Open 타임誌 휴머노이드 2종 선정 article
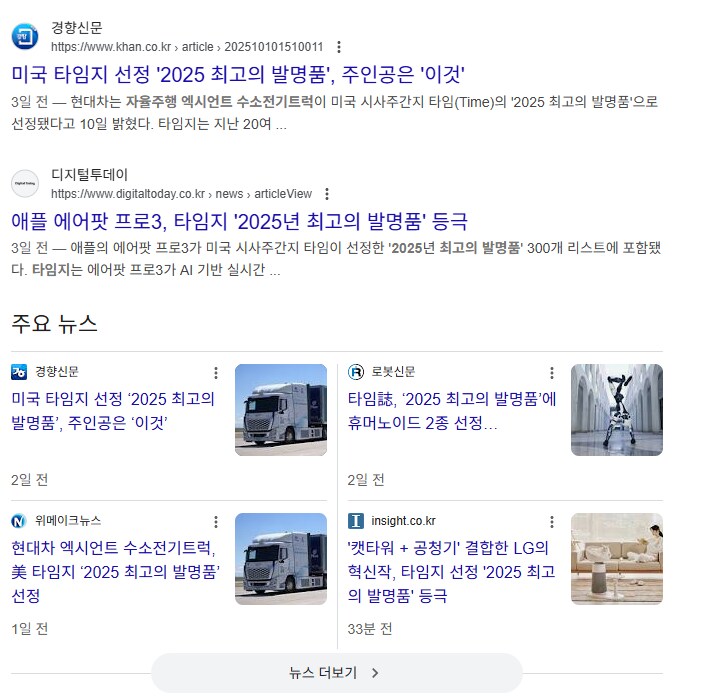 tap(452, 411)
